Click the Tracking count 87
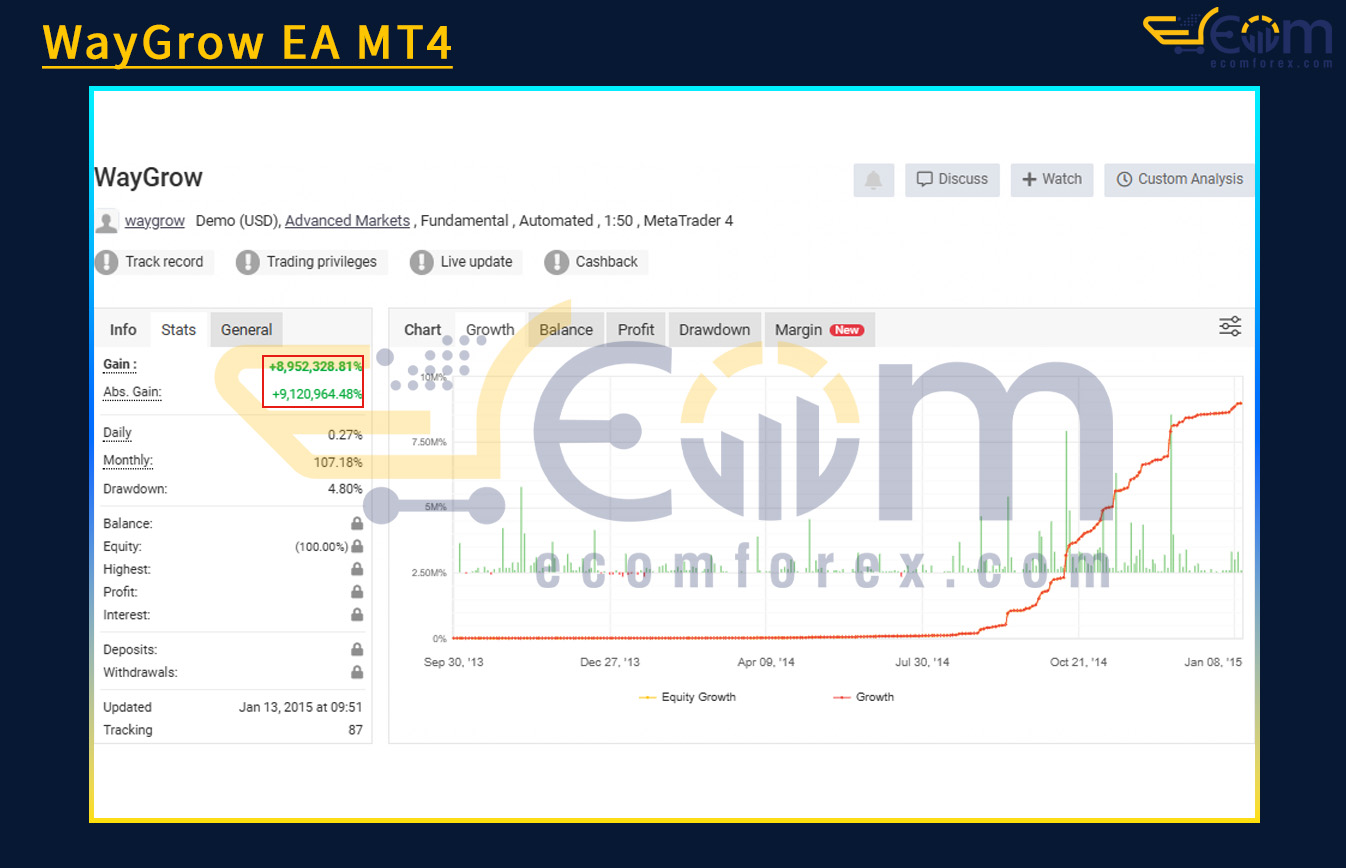Viewport: 1346px width, 868px height. [x=355, y=730]
